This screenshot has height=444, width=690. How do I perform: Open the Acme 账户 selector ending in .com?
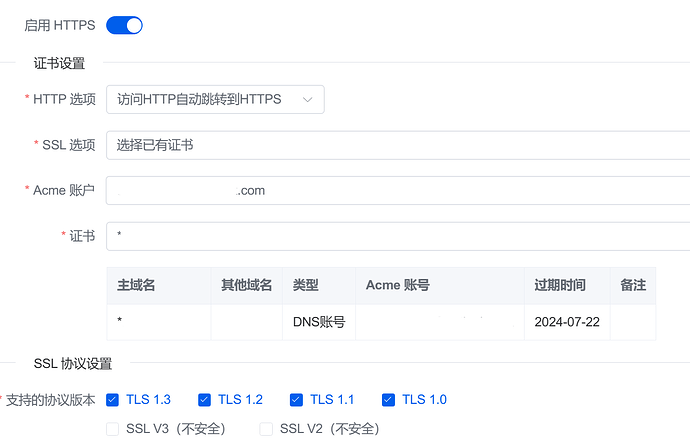[398, 191]
